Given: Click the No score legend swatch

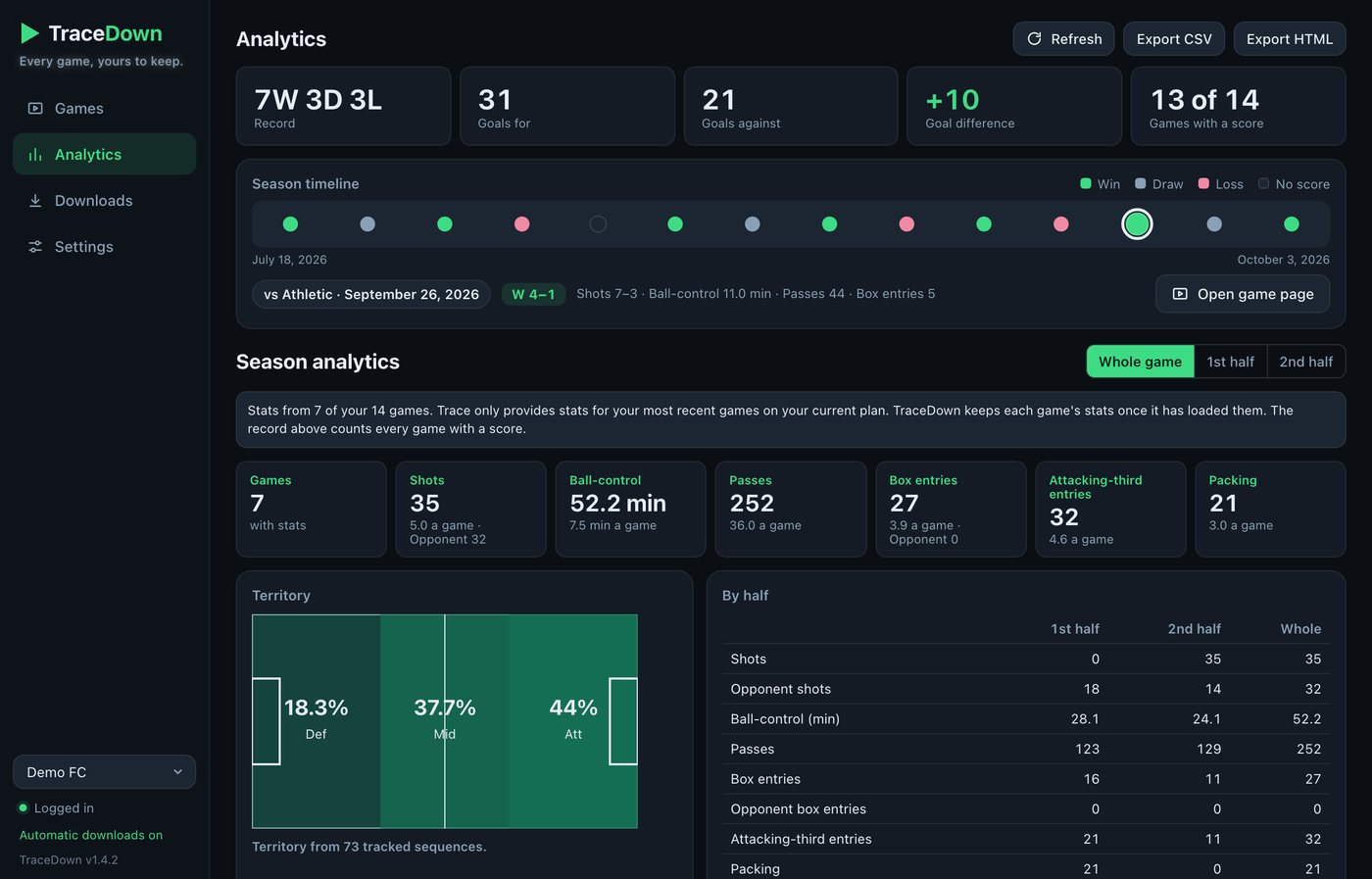Looking at the screenshot, I should 1264,183.
